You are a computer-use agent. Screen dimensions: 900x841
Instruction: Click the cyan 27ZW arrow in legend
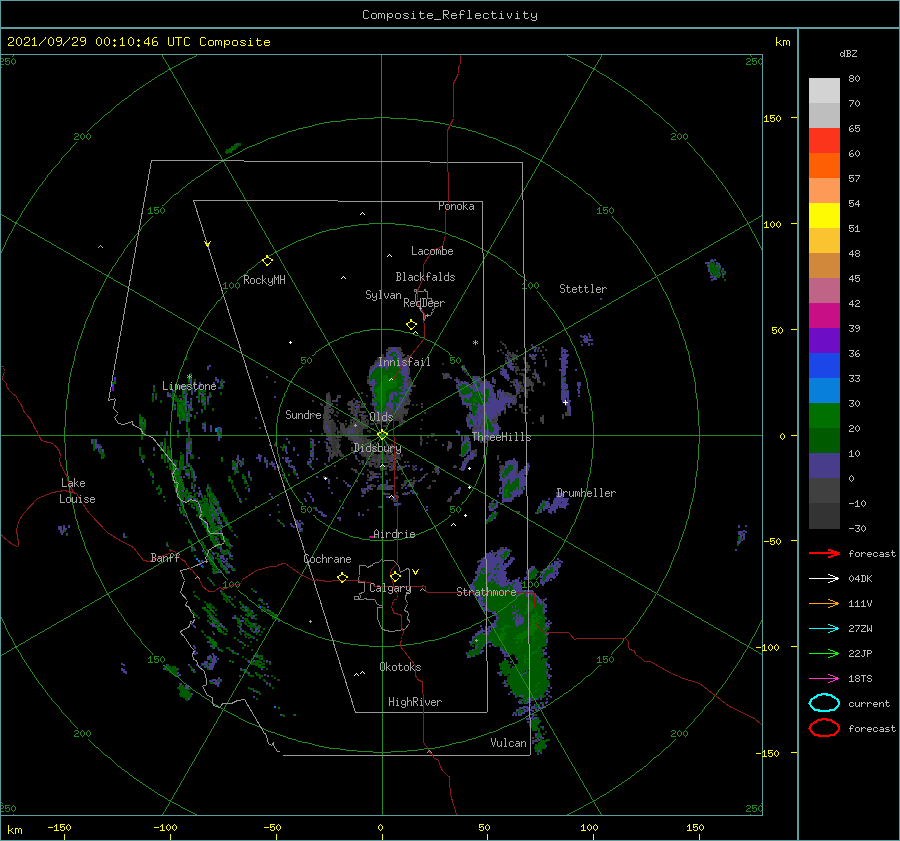tap(824, 628)
